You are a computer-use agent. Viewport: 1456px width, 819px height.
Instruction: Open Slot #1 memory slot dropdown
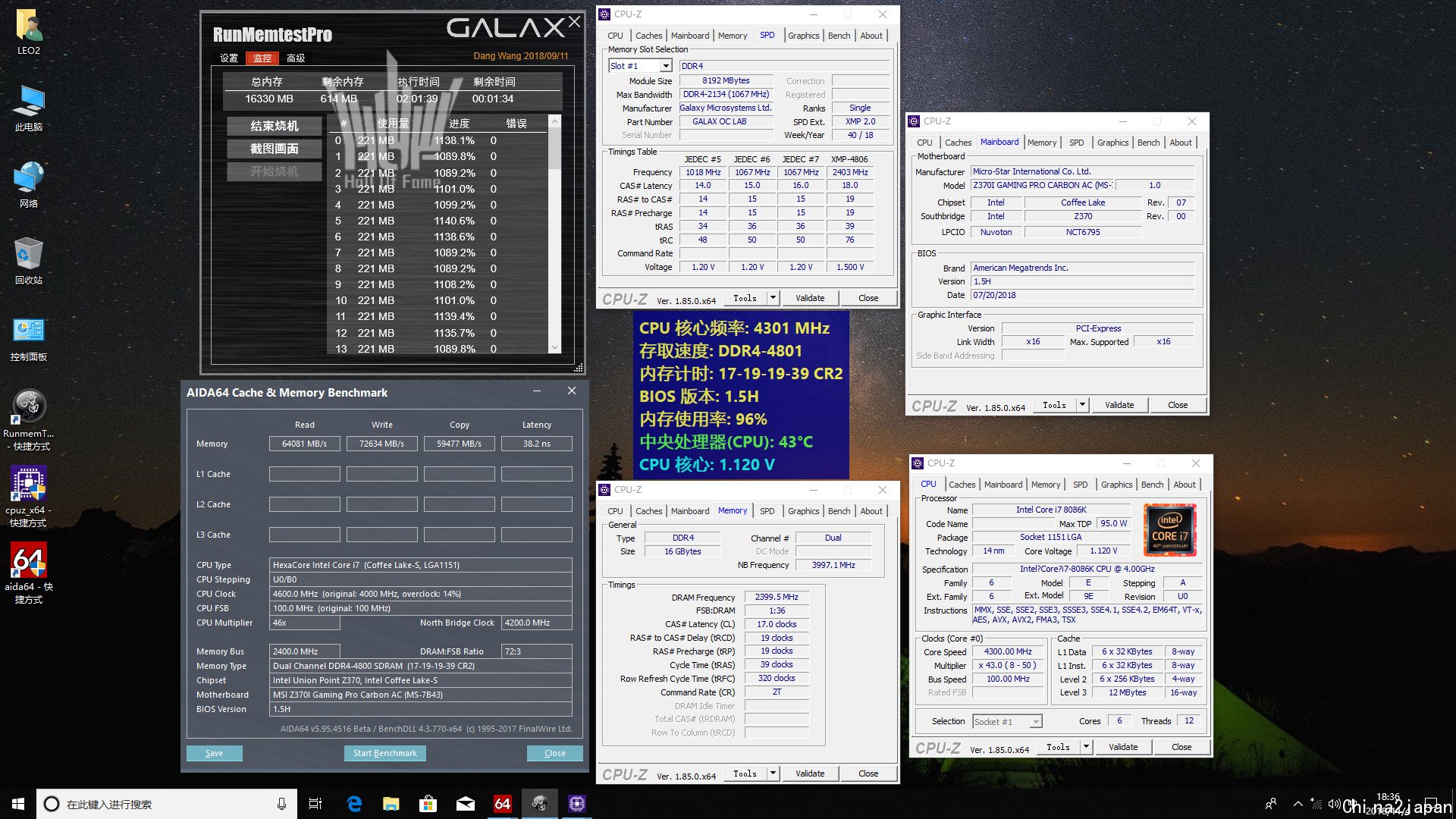(666, 66)
